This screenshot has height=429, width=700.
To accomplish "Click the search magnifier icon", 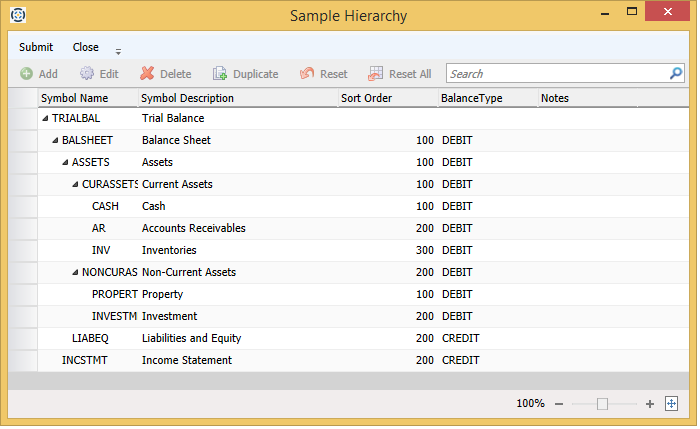I will pos(676,73).
